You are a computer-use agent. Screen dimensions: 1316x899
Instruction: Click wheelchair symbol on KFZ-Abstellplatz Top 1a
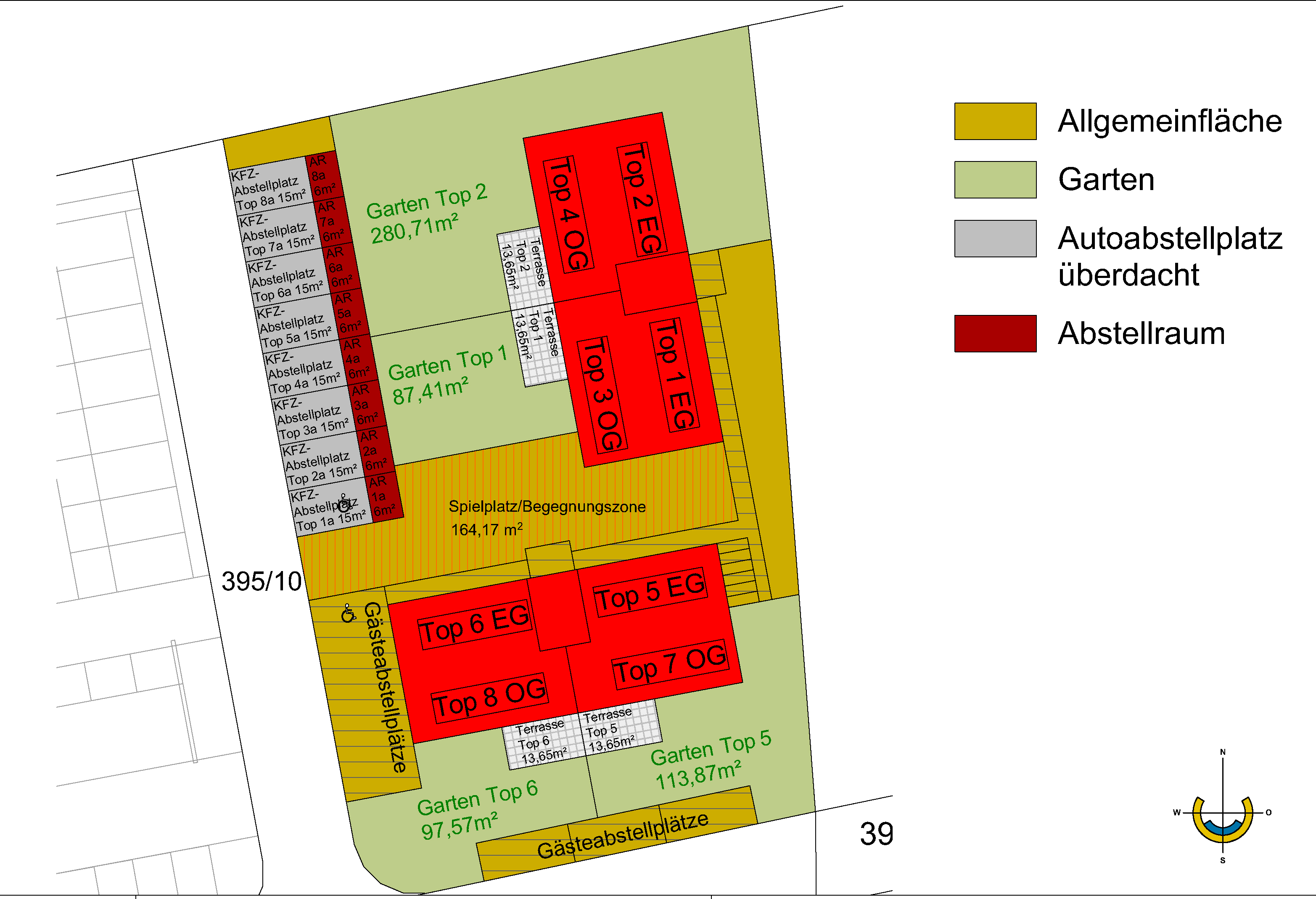pos(344,503)
